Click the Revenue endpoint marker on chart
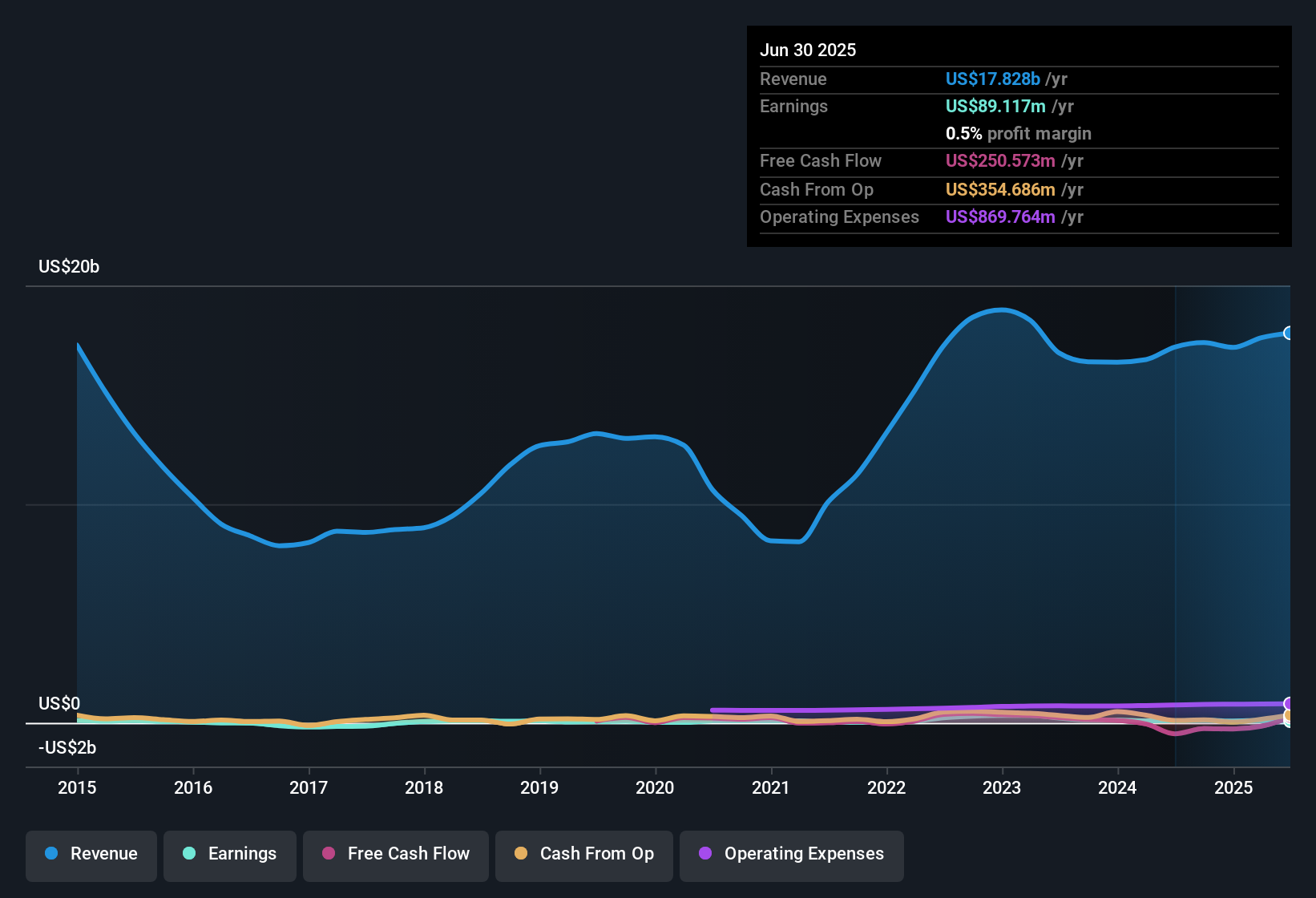The width and height of the screenshot is (1316, 898). 1288,333
